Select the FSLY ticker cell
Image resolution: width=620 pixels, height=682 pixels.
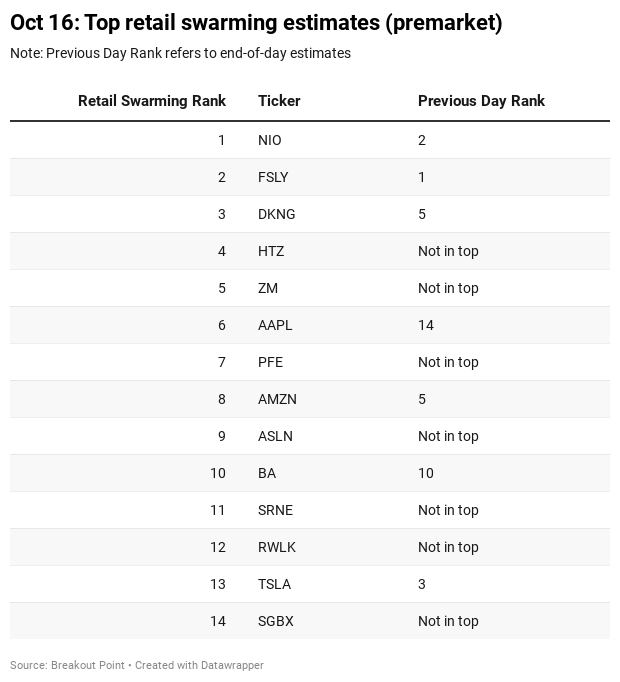coord(273,177)
